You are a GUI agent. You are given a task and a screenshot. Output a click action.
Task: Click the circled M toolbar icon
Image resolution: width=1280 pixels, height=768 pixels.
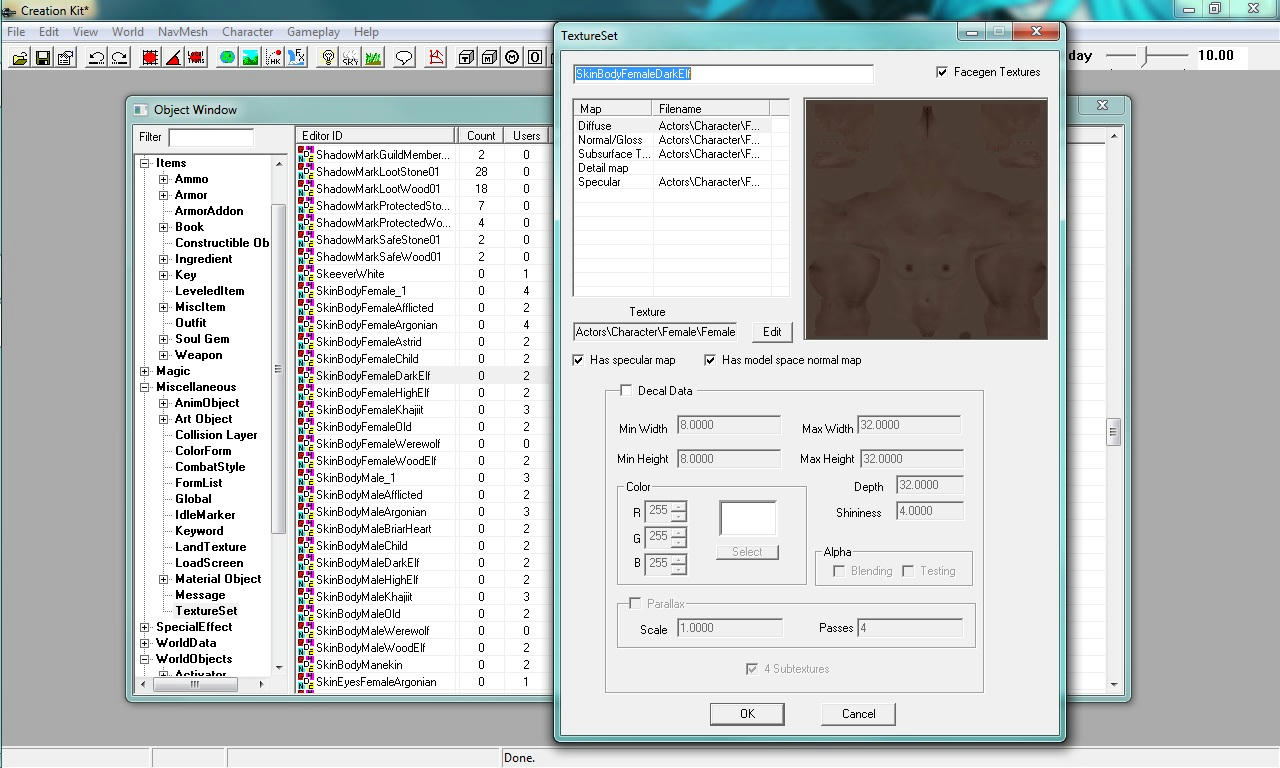(512, 58)
